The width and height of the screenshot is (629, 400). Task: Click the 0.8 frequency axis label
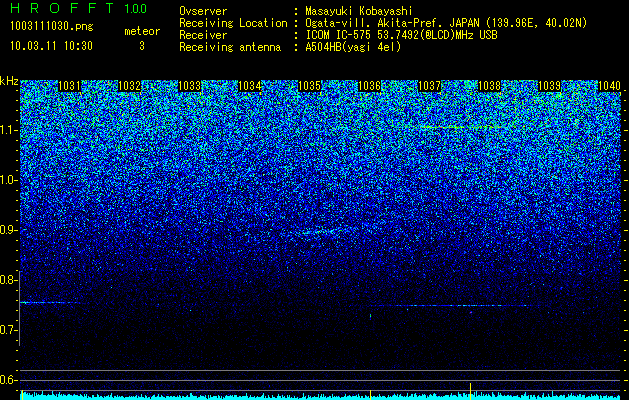point(8,280)
